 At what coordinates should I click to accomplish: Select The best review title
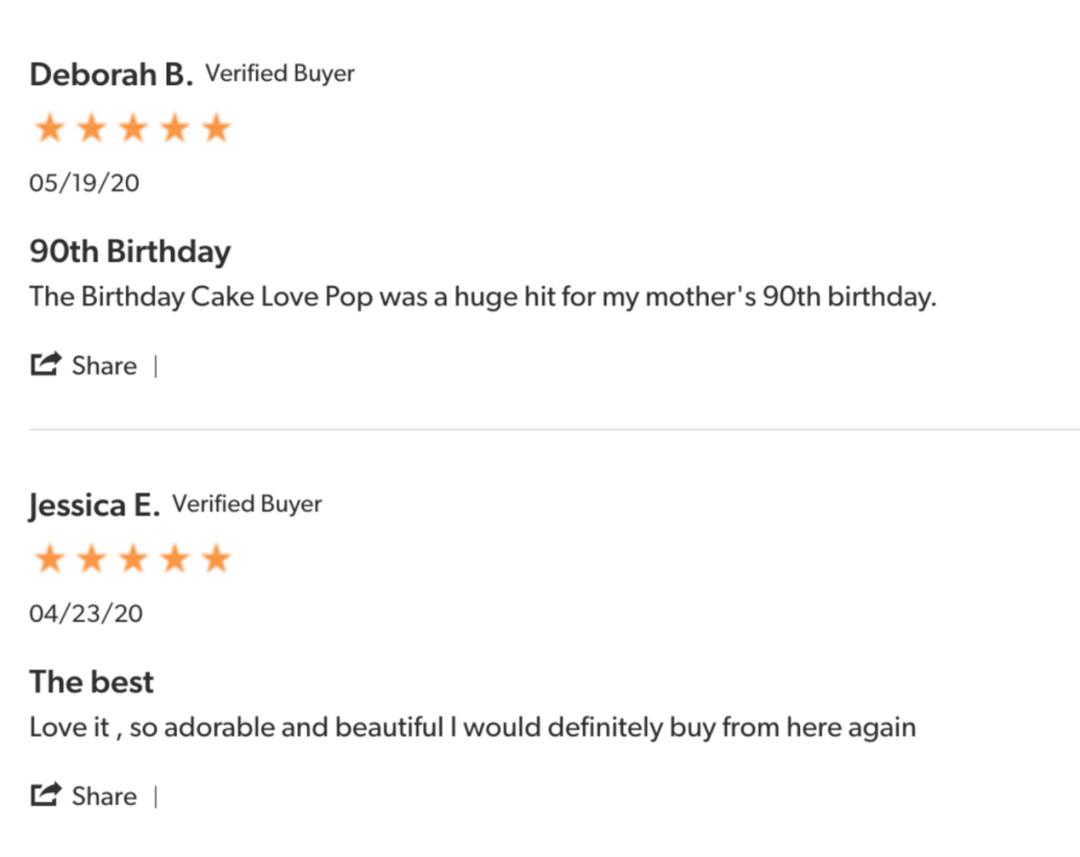[92, 682]
